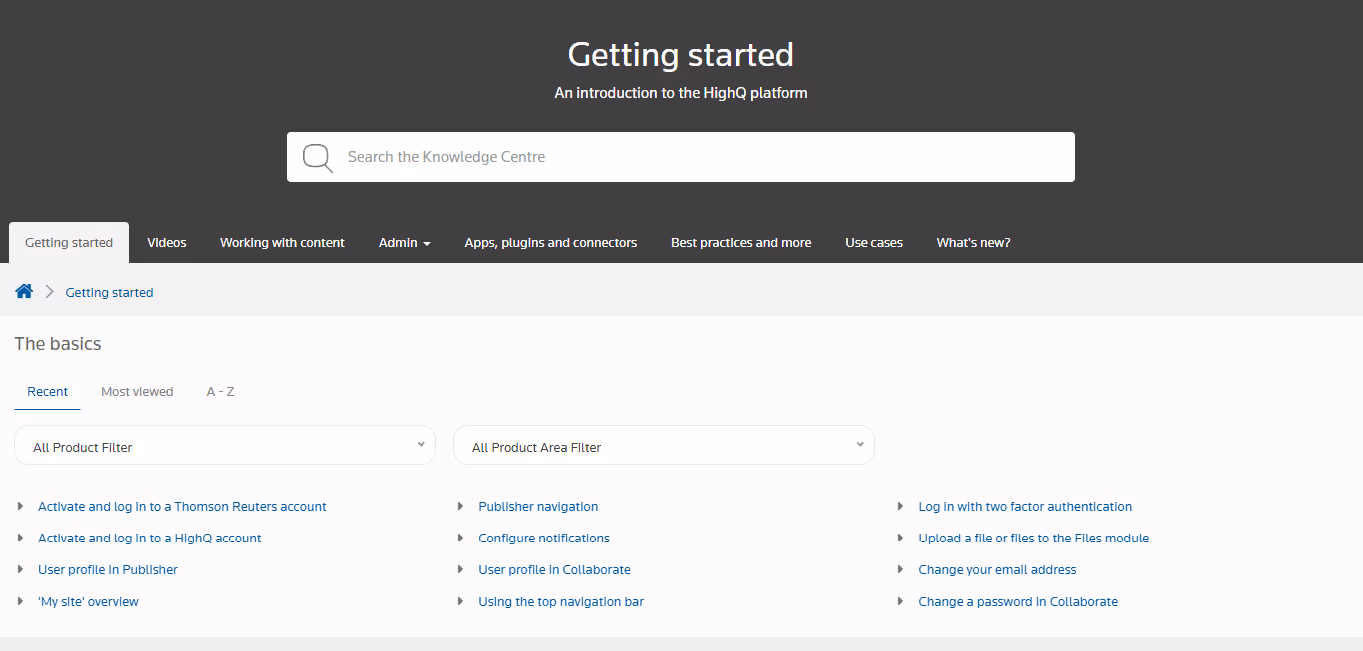Click the arrow bullet beside 'My site' overview
This screenshot has width=1363, height=651.
[x=20, y=601]
